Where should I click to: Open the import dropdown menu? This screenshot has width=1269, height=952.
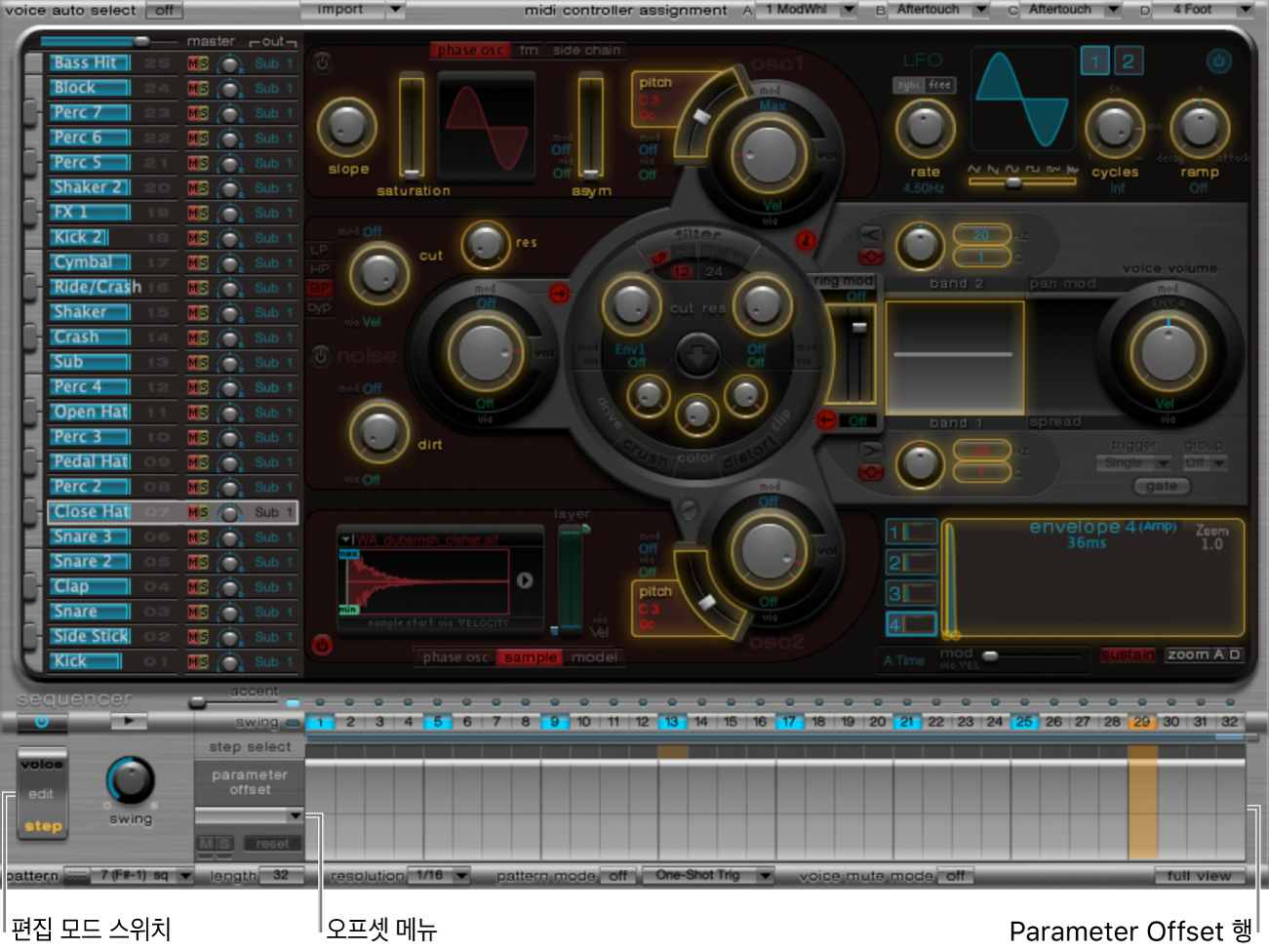395,10
